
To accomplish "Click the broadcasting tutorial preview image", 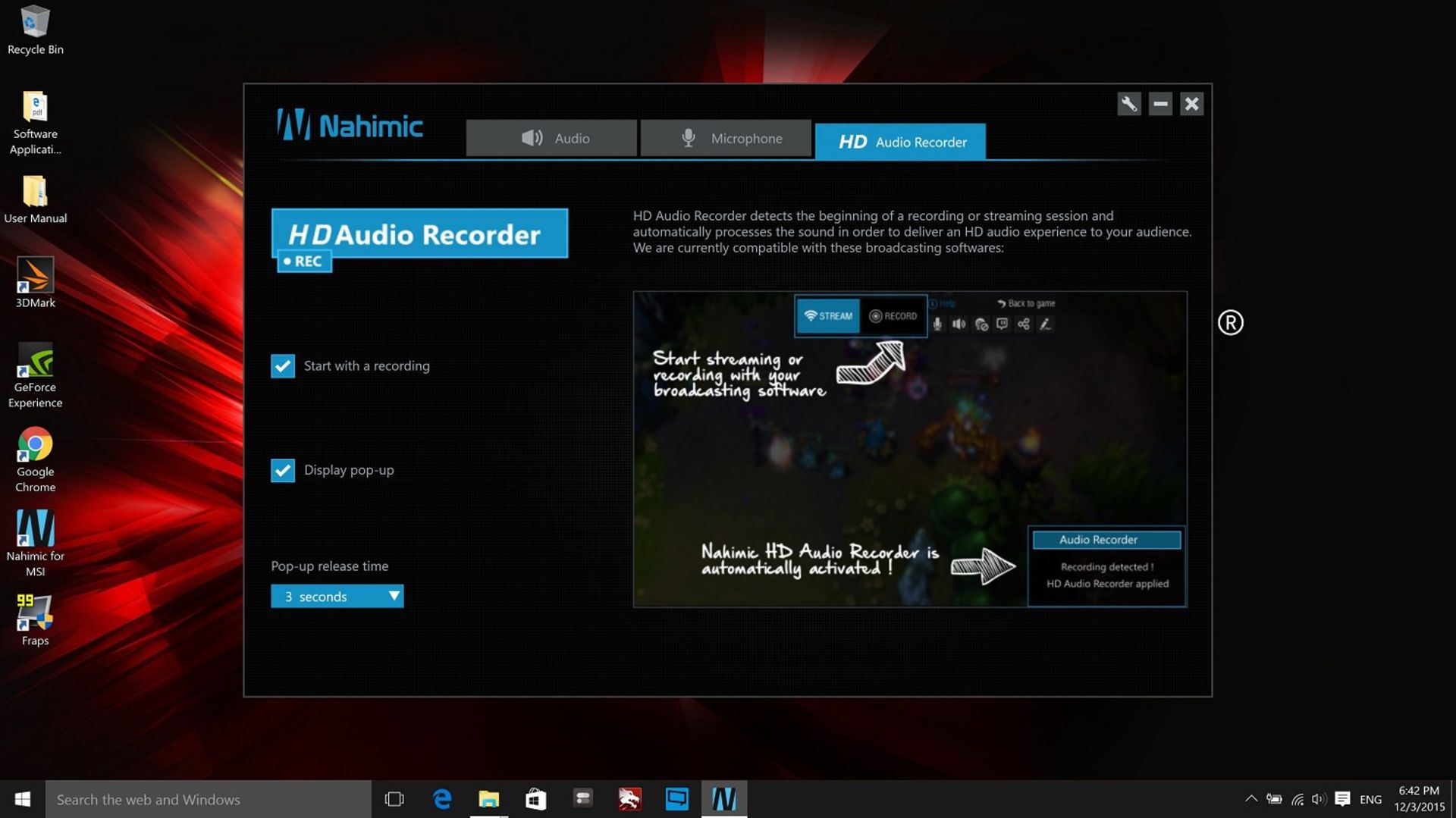I will [910, 449].
